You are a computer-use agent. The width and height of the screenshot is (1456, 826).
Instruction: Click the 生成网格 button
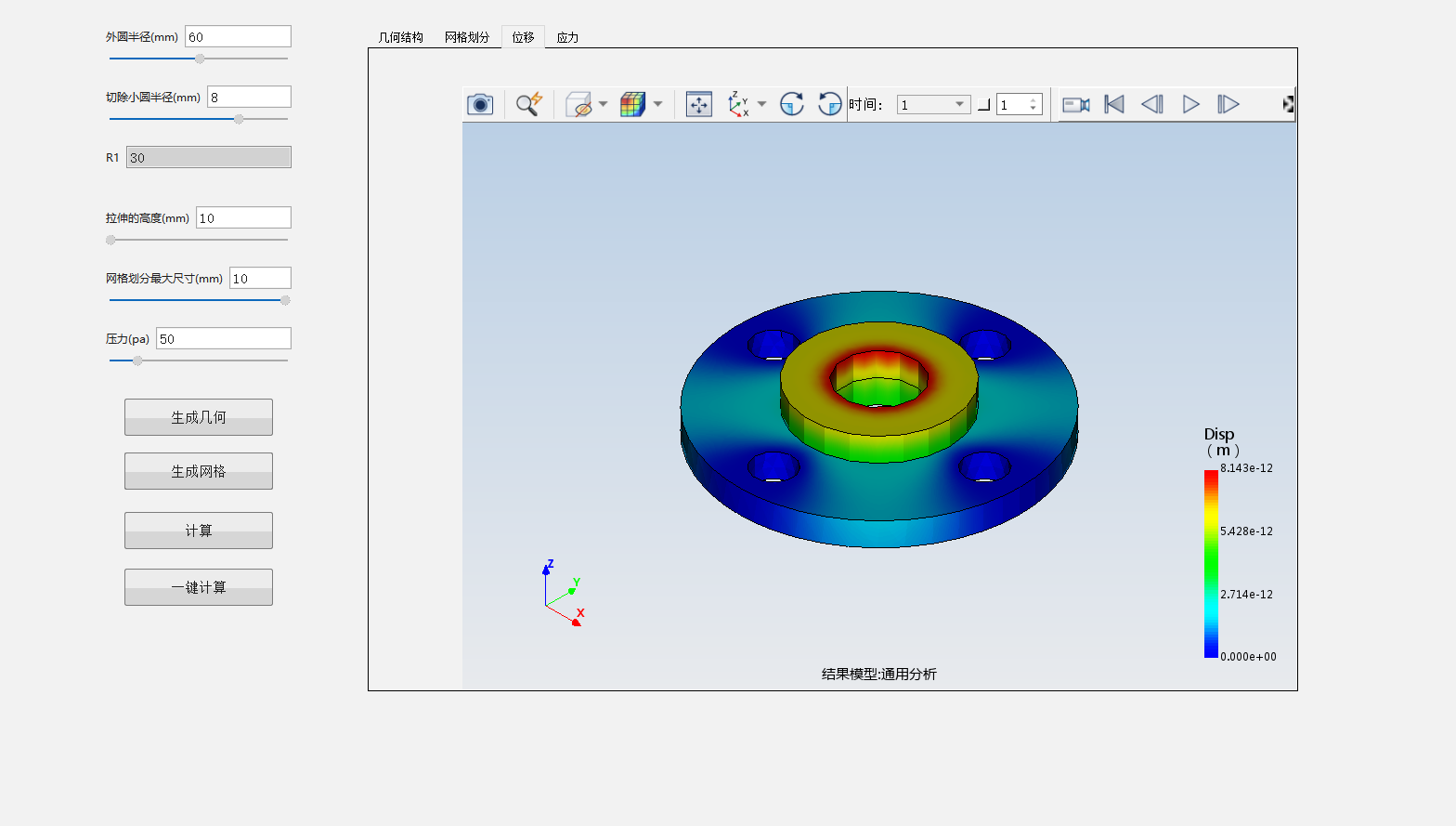[199, 471]
